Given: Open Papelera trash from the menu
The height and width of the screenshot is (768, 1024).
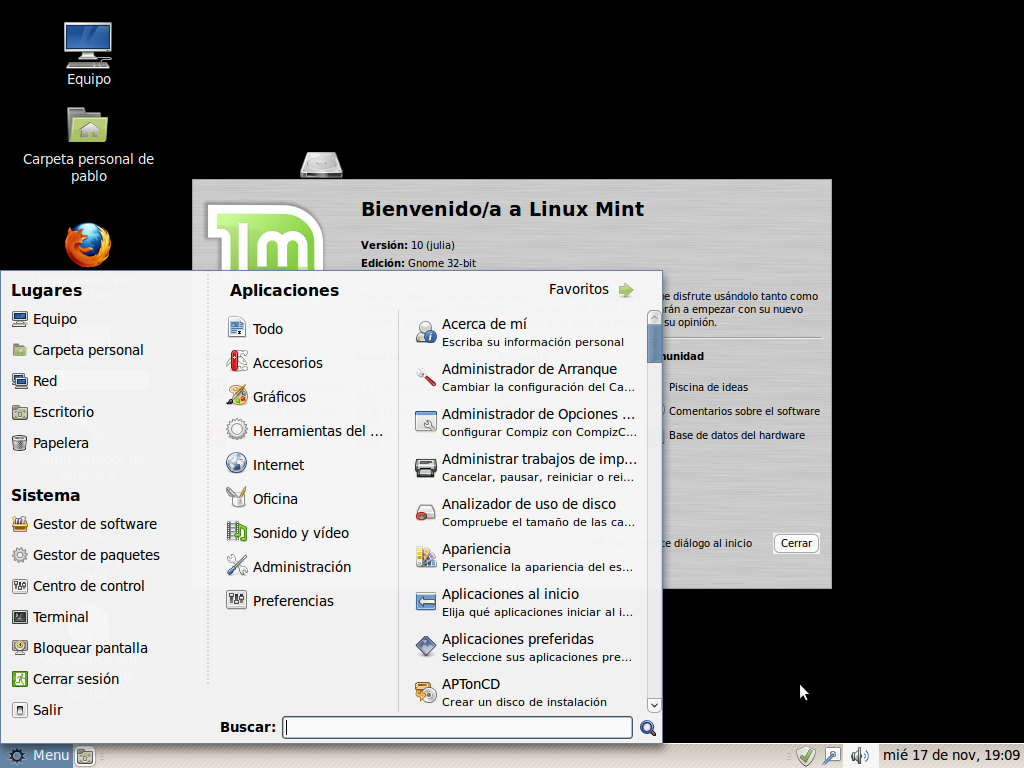Looking at the screenshot, I should tap(50, 443).
